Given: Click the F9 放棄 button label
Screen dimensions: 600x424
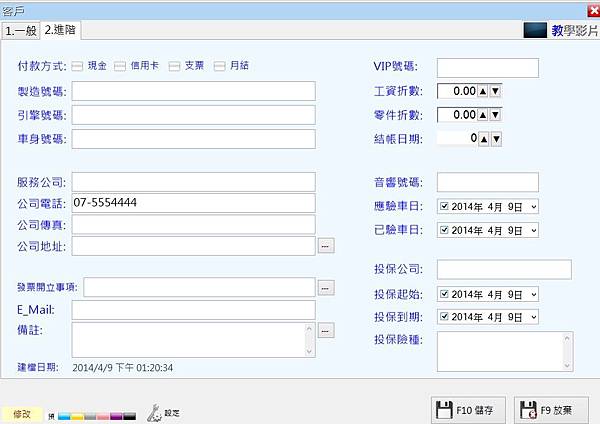Looking at the screenshot, I should (x=556, y=411).
